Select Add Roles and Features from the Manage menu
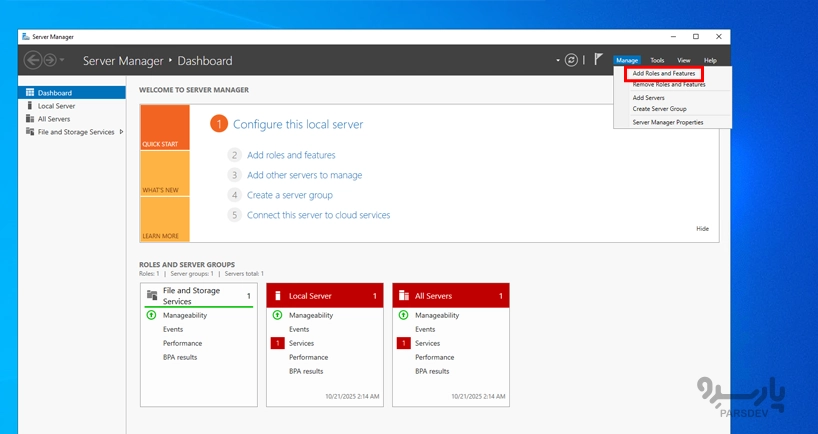This screenshot has height=434, width=818. (663, 73)
